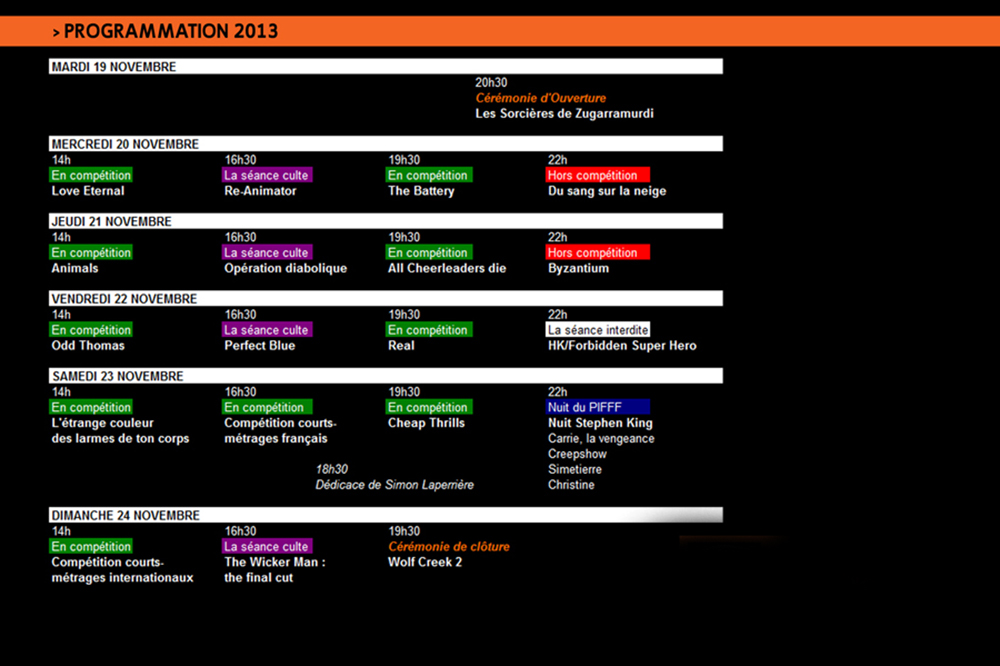Click green En compétition badge above Cheap Thrills

429,407
